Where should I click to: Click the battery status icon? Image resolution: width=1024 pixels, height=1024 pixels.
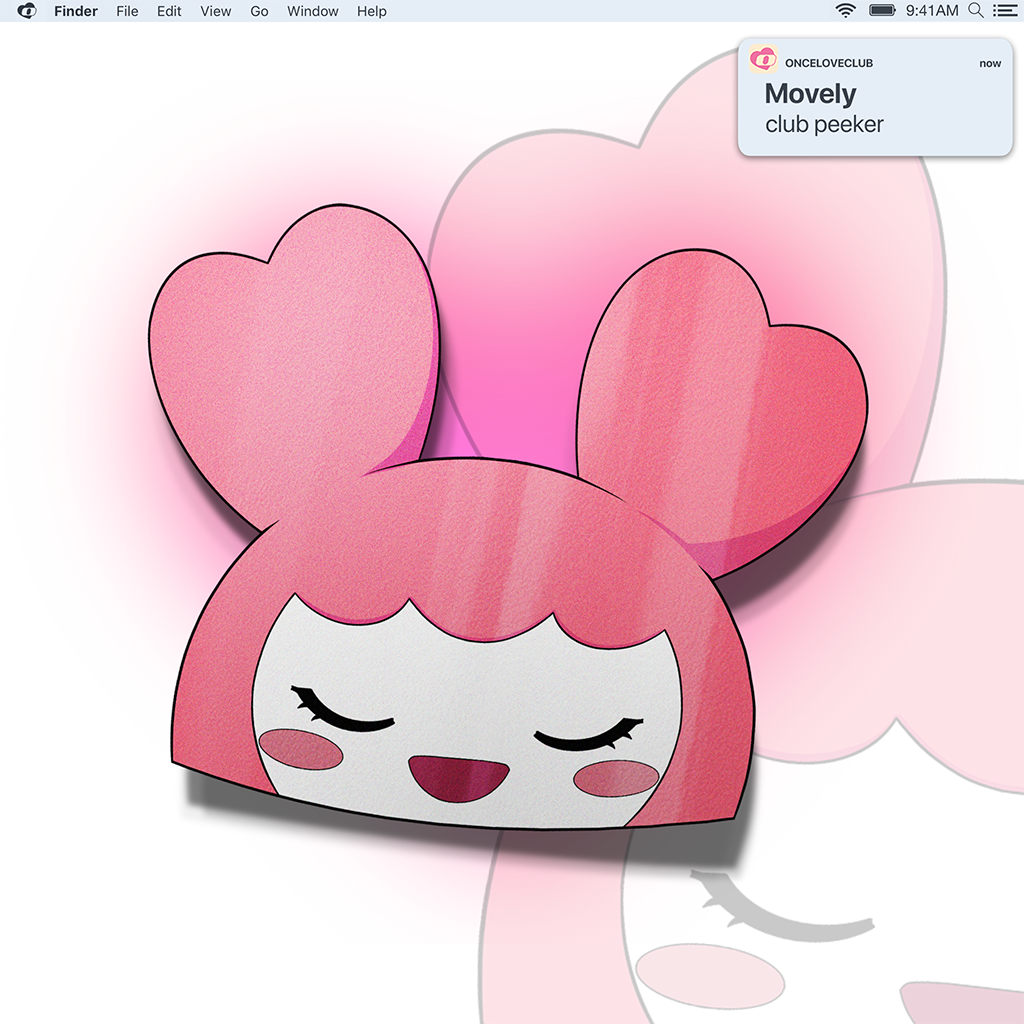(x=882, y=11)
